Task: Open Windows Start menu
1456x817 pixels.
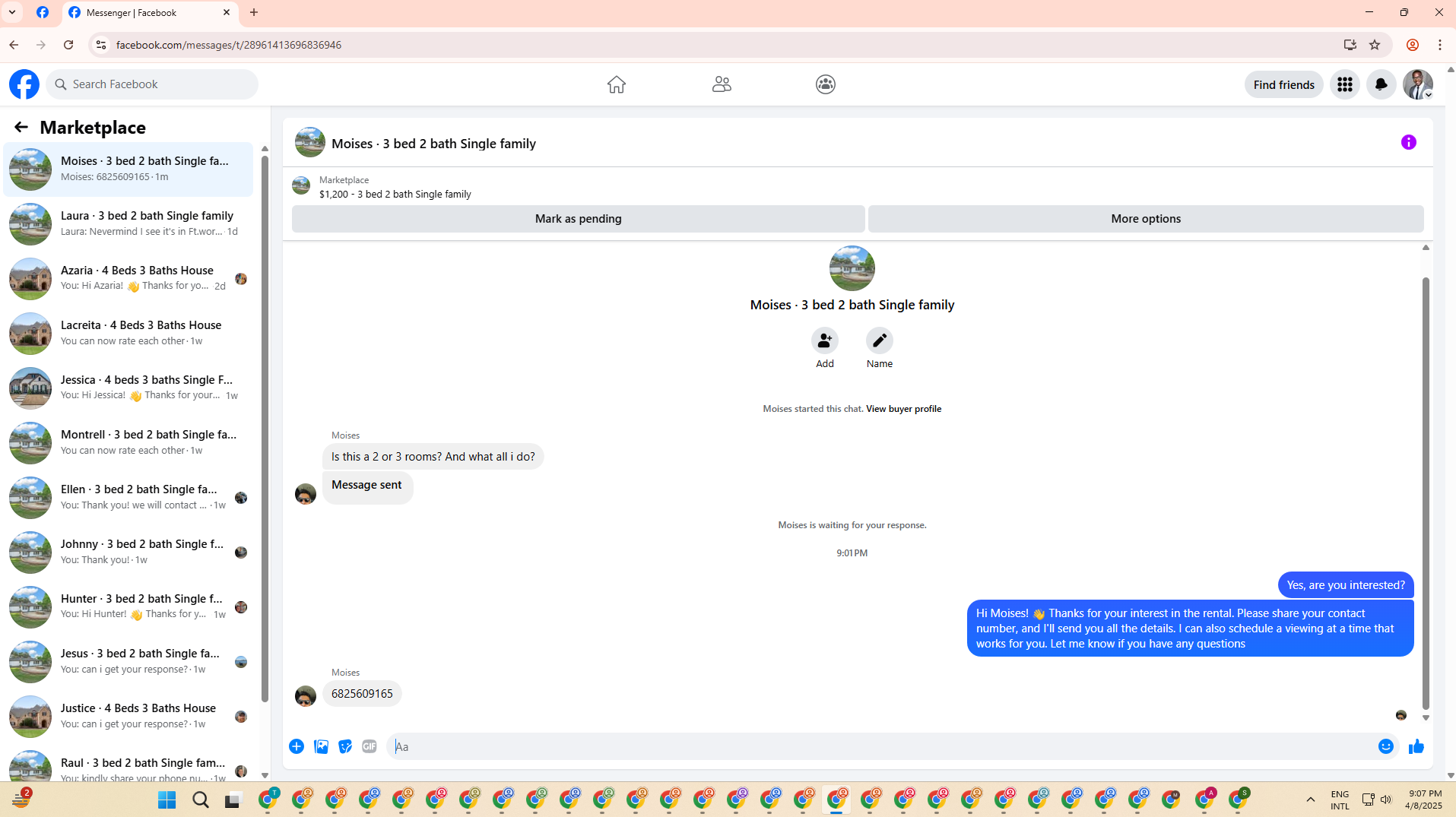Action: [167, 800]
